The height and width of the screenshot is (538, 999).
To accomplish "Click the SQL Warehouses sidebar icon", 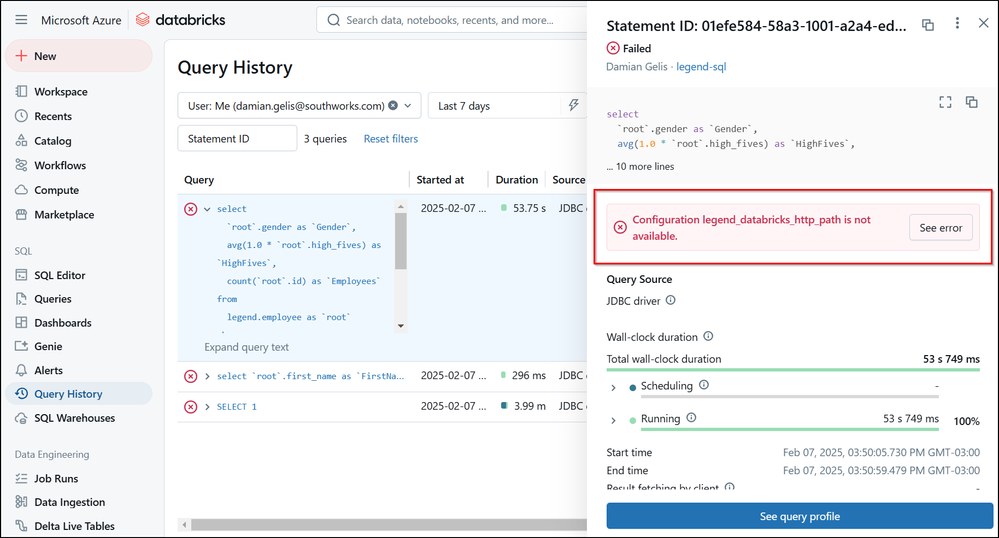I will pyautogui.click(x=22, y=418).
